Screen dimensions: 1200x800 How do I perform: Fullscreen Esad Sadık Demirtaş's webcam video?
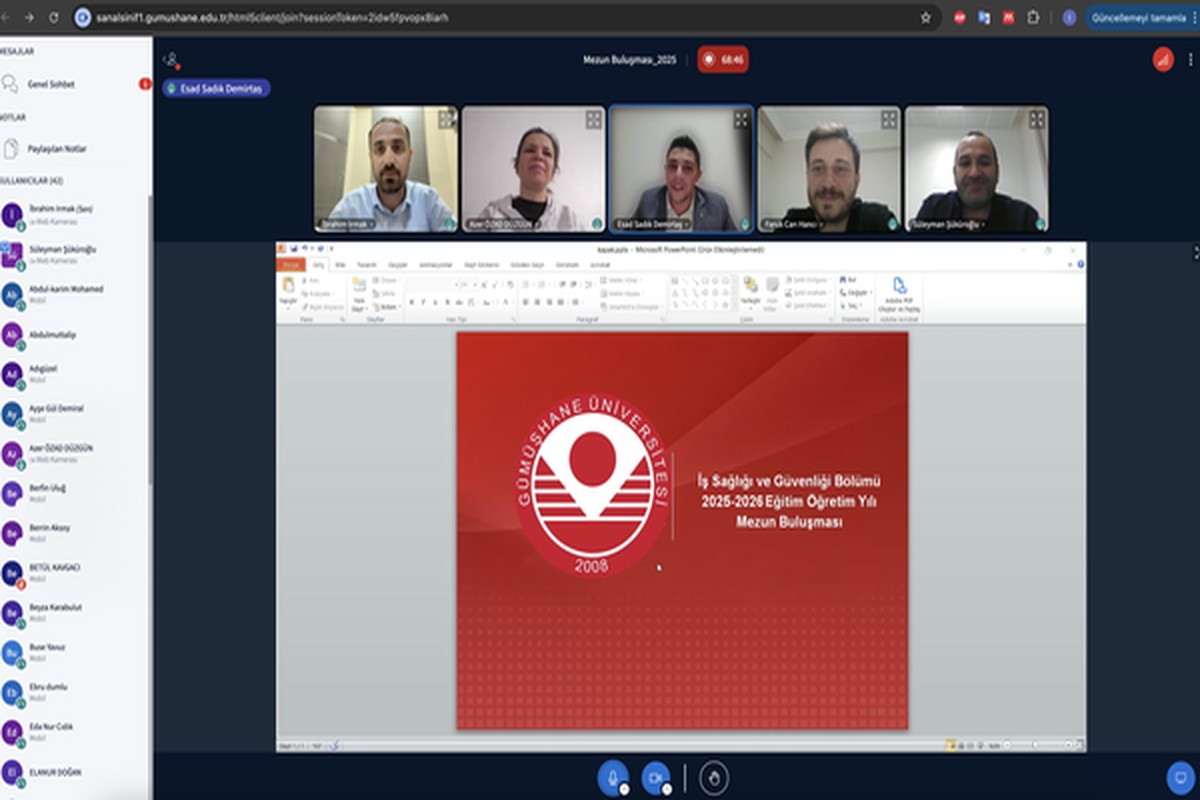click(x=741, y=119)
